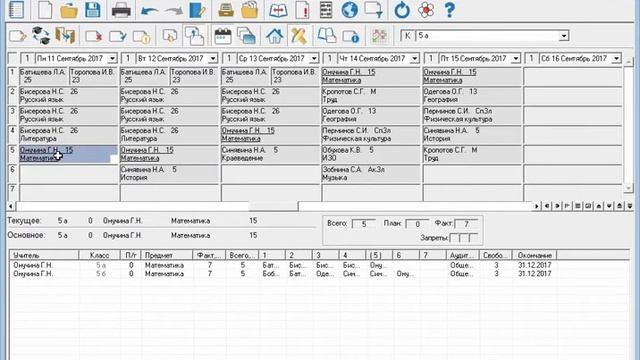Image resolution: width=640 pixels, height=360 pixels.
Task: Click the cascading blue windows icon
Action: 247,36
